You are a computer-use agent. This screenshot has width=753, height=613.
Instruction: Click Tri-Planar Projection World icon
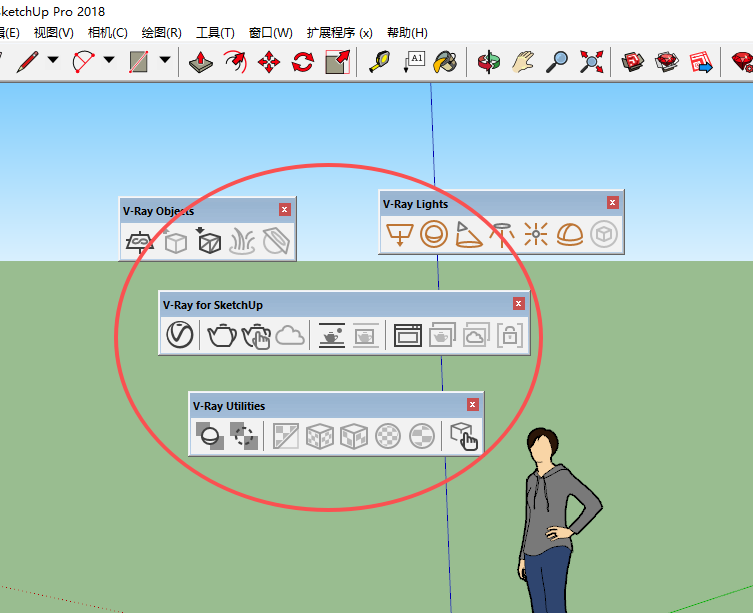(x=320, y=436)
